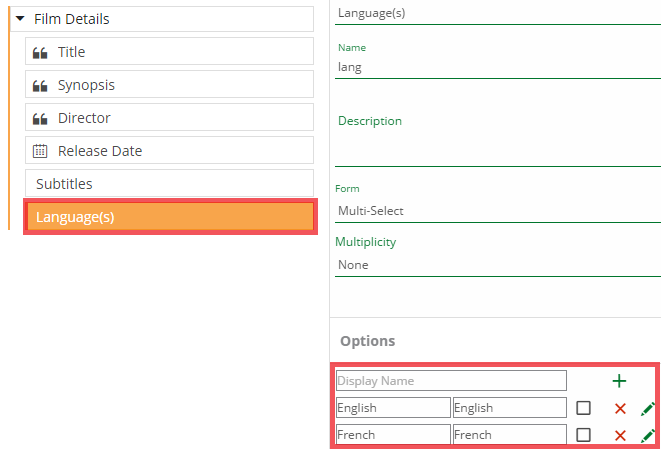Image resolution: width=661 pixels, height=449 pixels.
Task: Tick the checkbox in the French row
Action: click(583, 435)
